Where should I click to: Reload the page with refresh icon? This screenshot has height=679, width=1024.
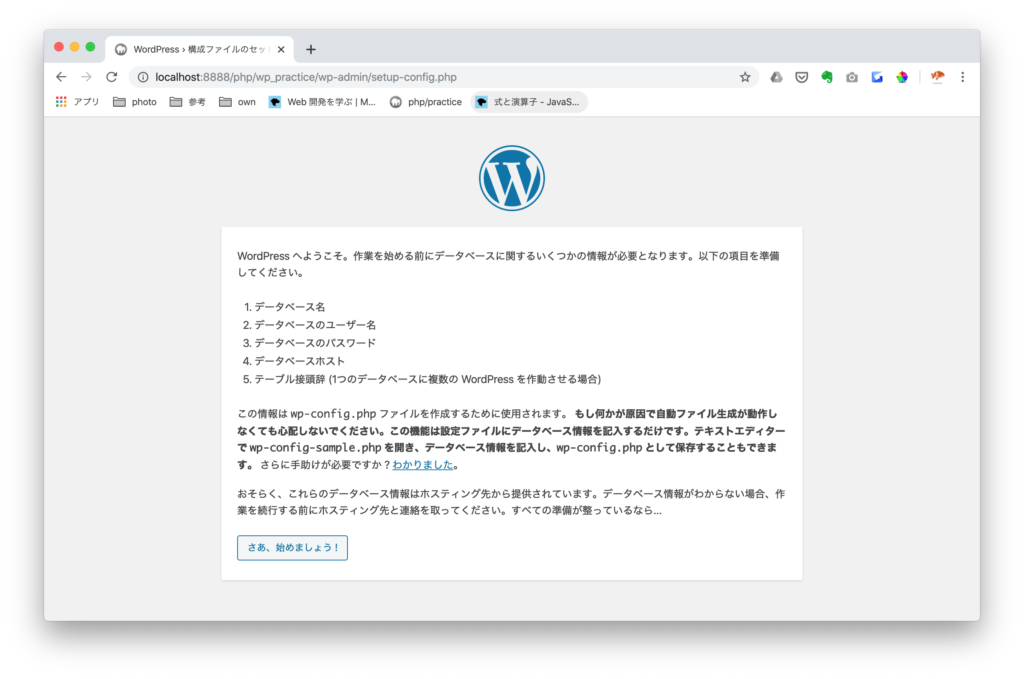pyautogui.click(x=112, y=77)
